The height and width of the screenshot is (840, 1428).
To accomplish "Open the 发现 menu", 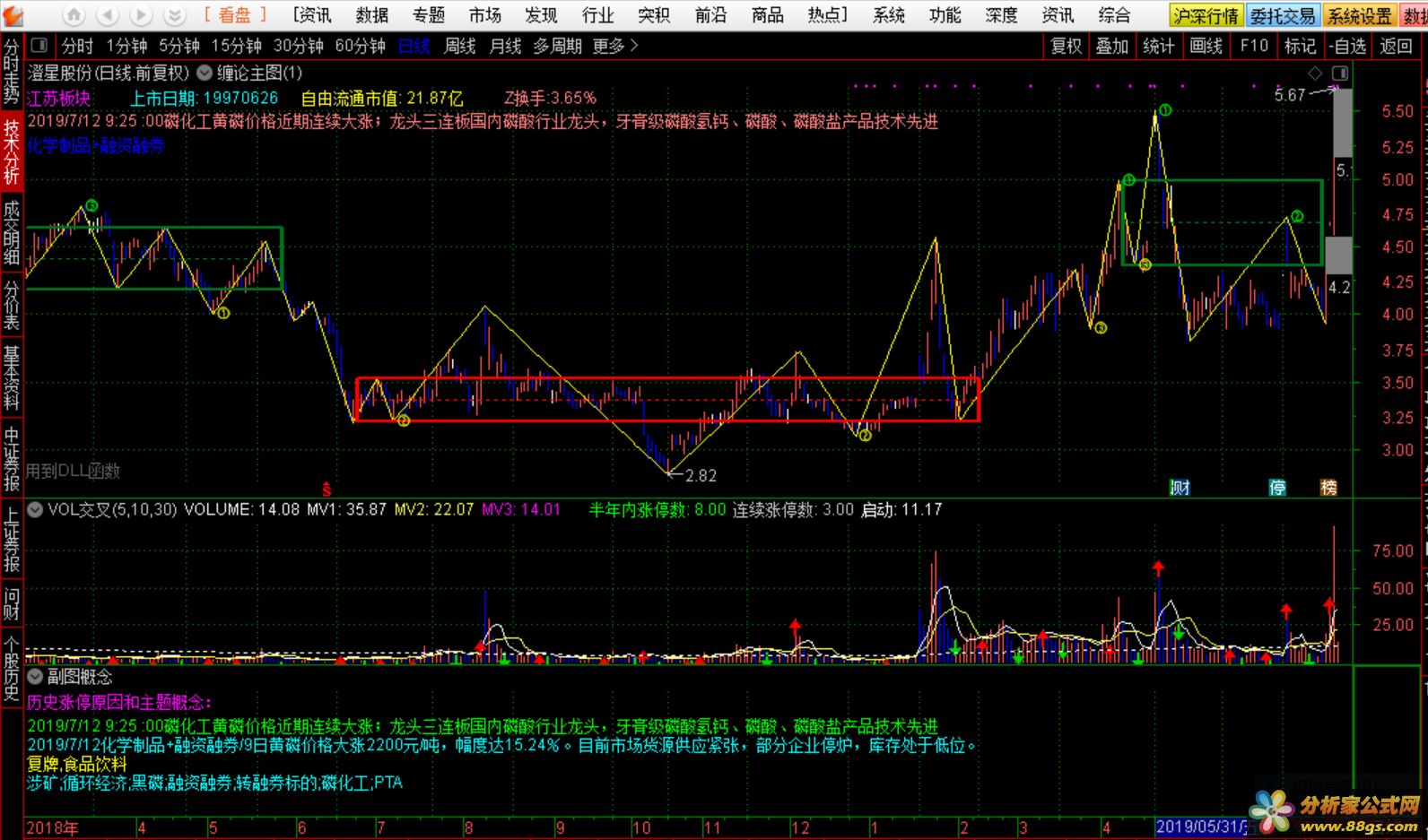I will [x=541, y=15].
